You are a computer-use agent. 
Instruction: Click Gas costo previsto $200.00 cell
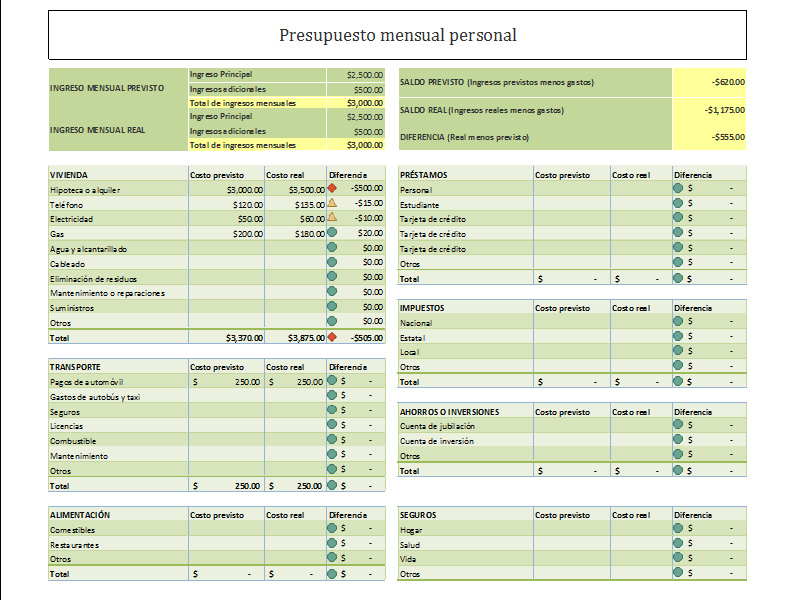(227, 234)
